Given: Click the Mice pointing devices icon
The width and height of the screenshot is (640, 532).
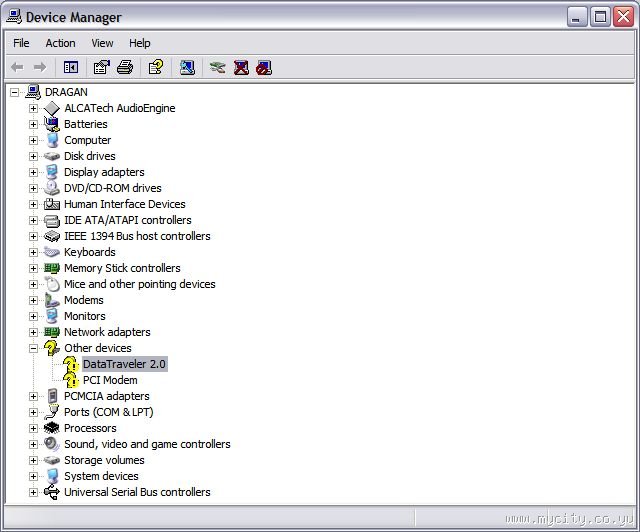Looking at the screenshot, I should [x=52, y=284].
